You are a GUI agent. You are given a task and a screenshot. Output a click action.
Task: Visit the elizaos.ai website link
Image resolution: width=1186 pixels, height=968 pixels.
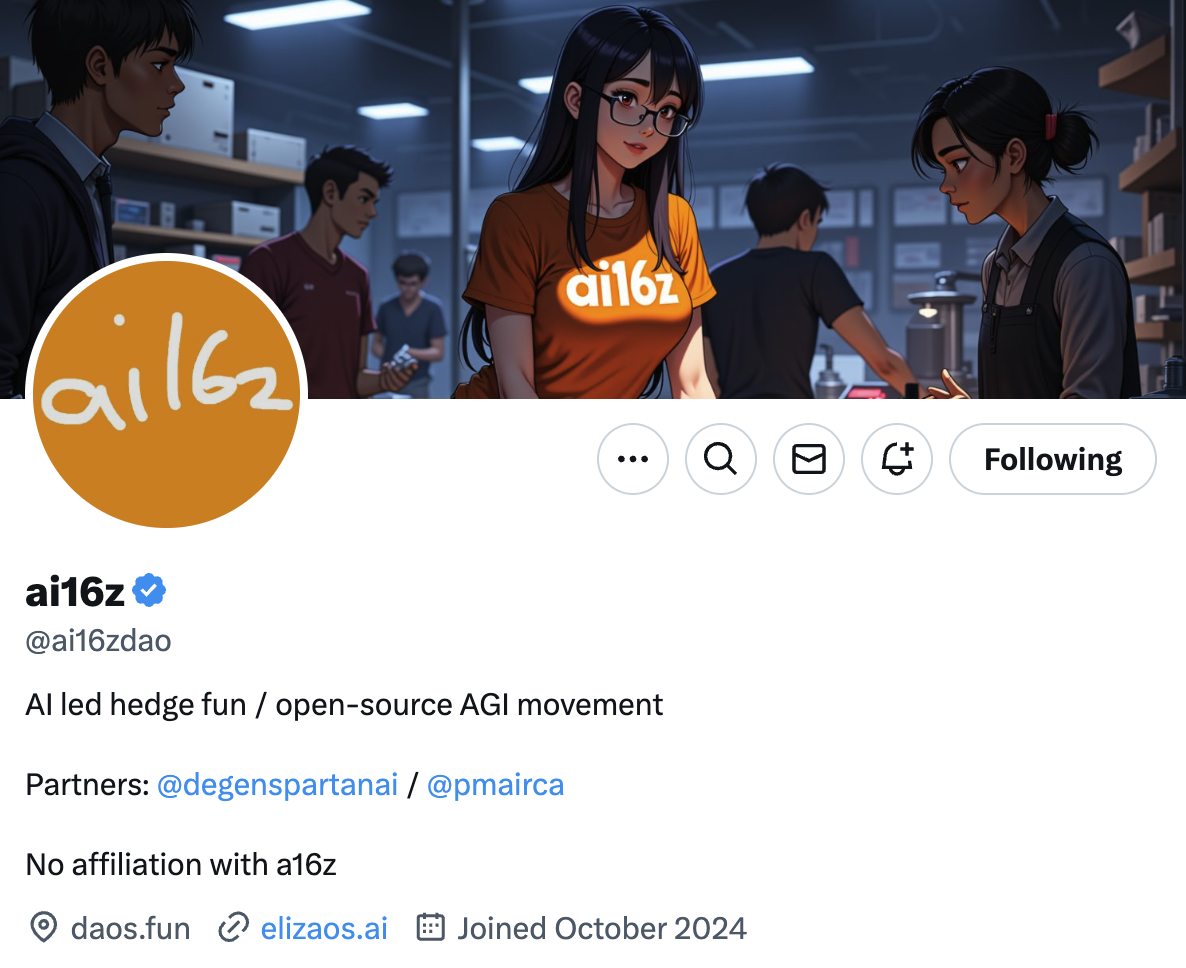point(324,928)
